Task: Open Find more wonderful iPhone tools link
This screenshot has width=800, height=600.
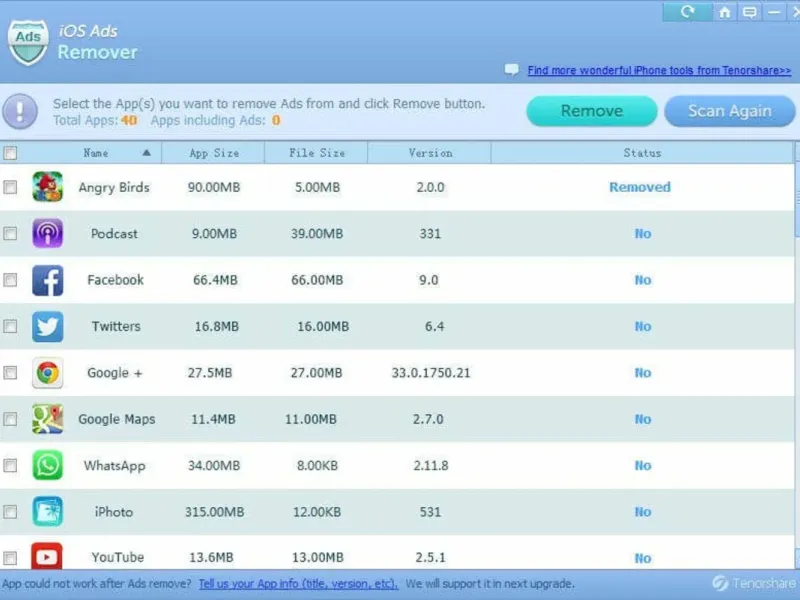Action: pos(659,70)
